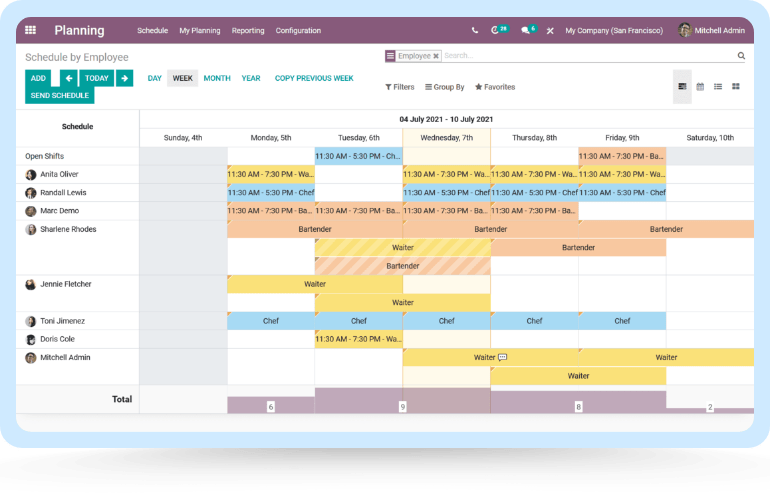Switch to kanban view icon
Image resolution: width=770 pixels, height=504 pixels.
(x=736, y=87)
